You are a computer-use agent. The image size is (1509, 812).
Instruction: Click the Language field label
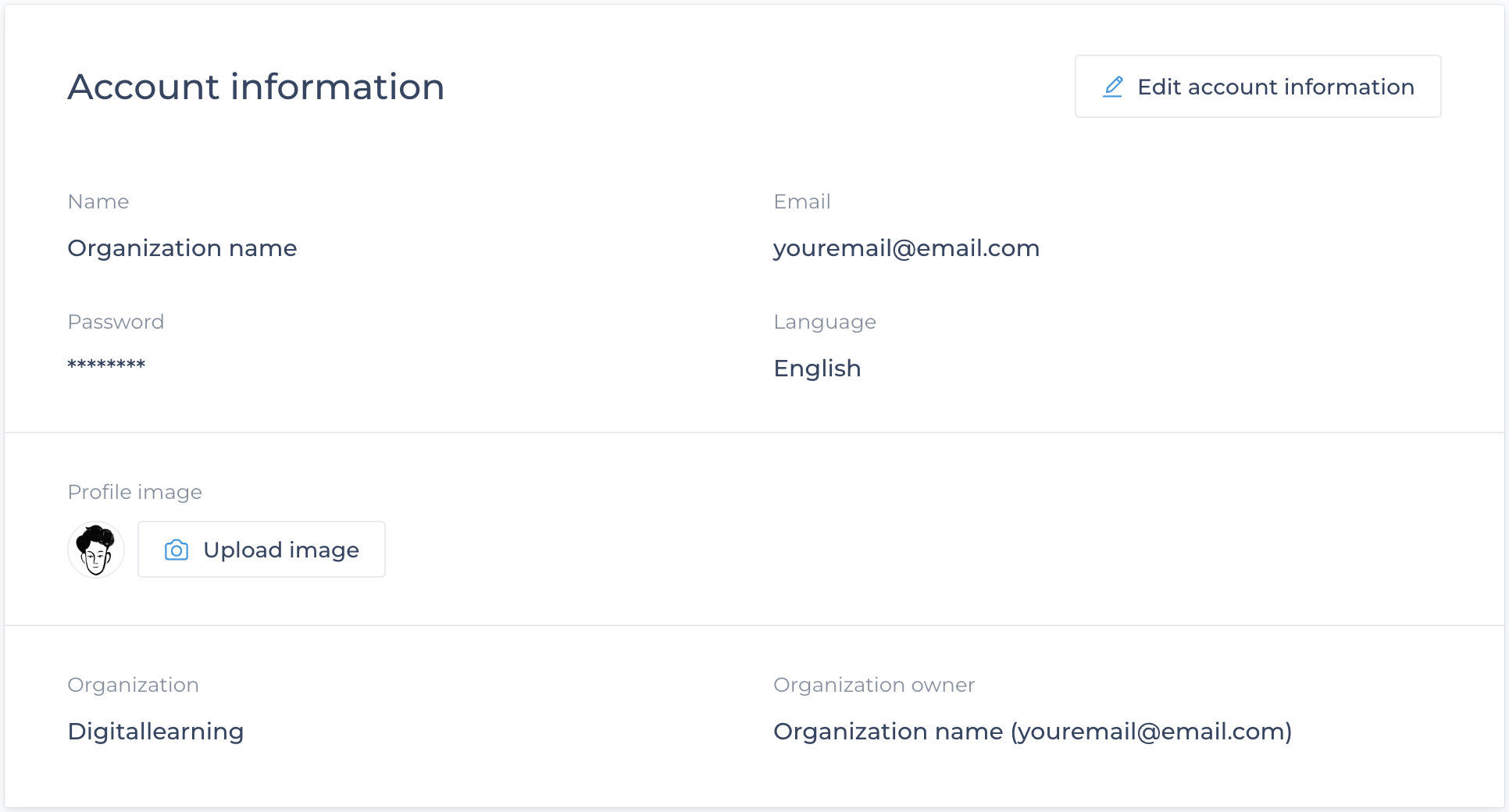click(x=825, y=322)
